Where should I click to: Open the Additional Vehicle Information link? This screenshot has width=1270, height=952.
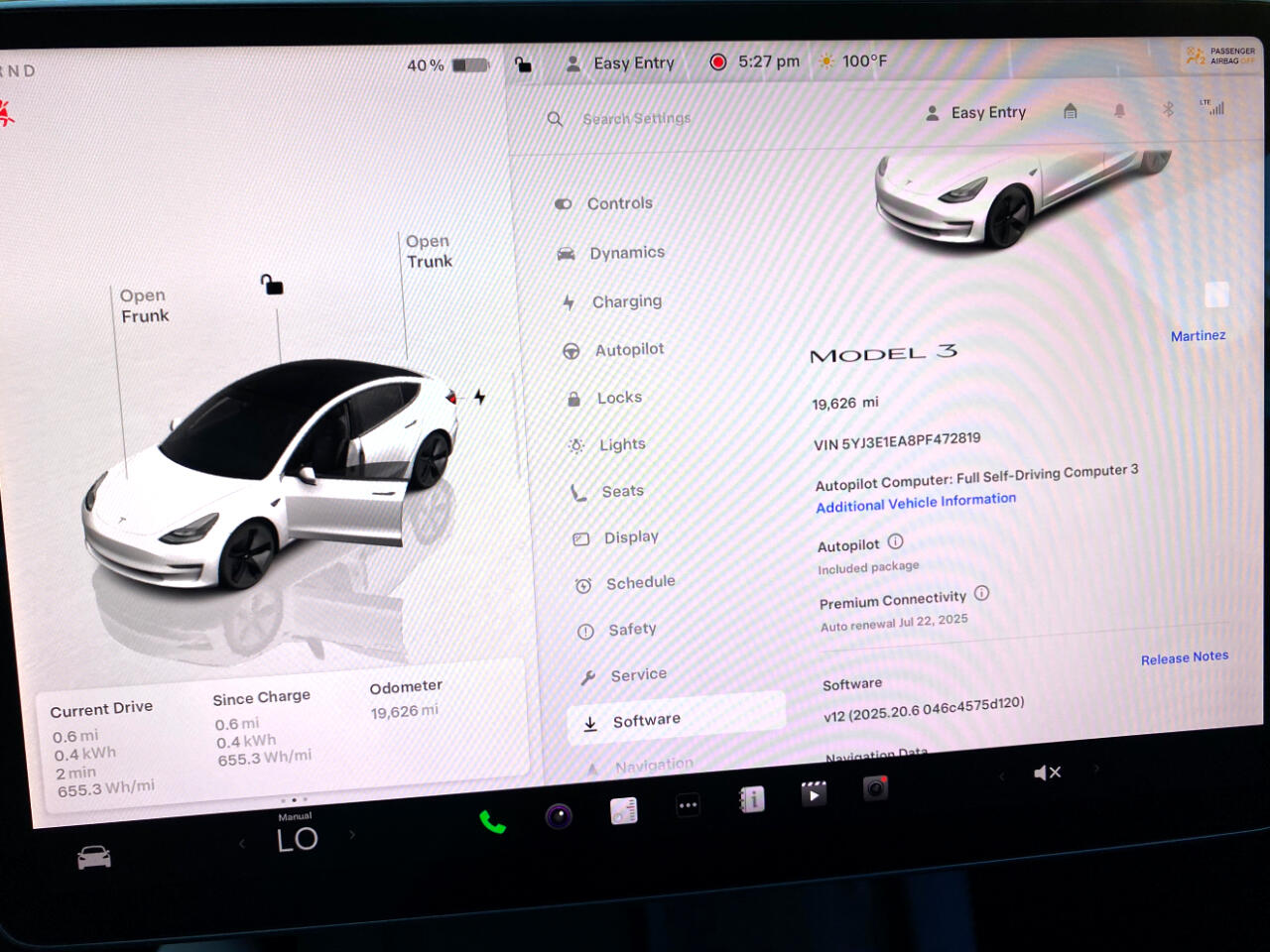tap(916, 503)
